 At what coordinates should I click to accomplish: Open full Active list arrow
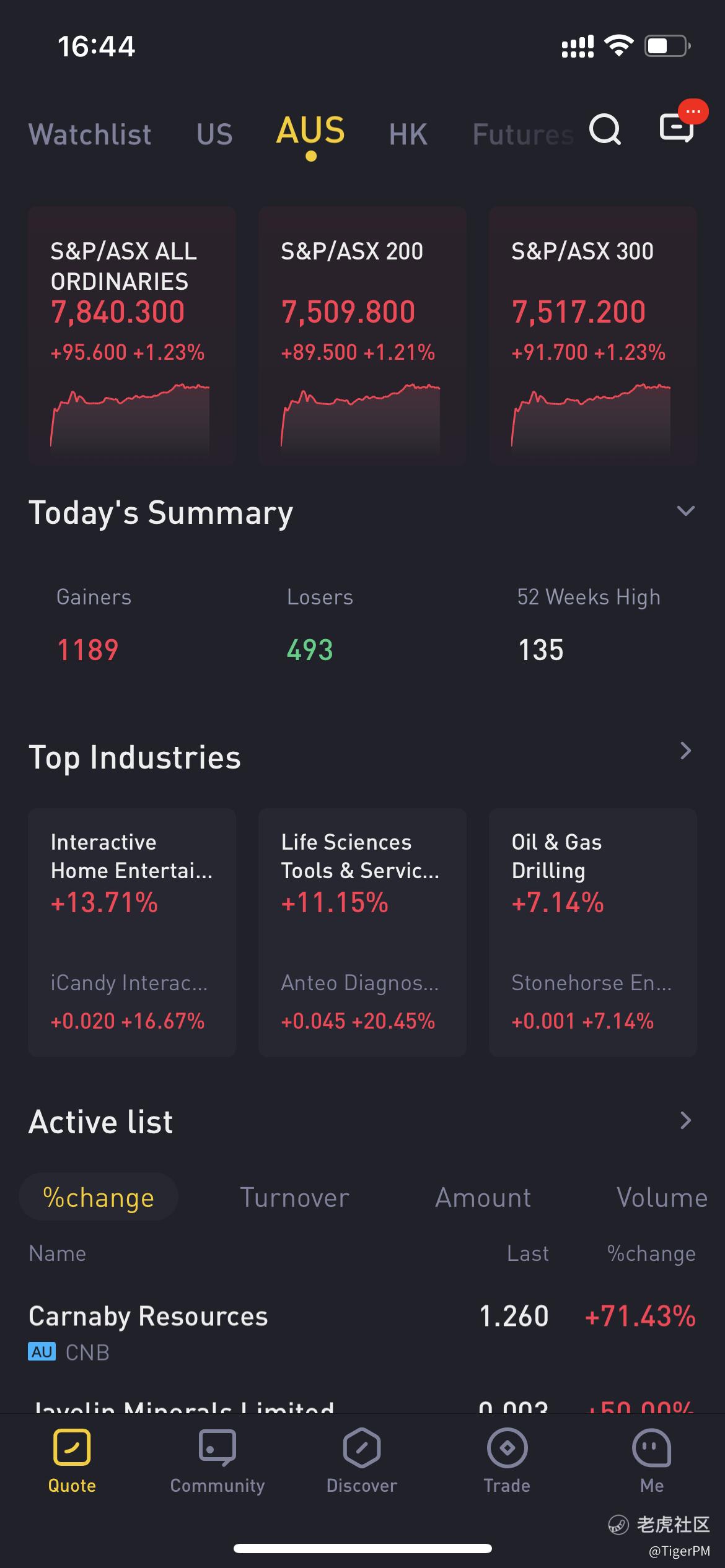(x=685, y=1120)
